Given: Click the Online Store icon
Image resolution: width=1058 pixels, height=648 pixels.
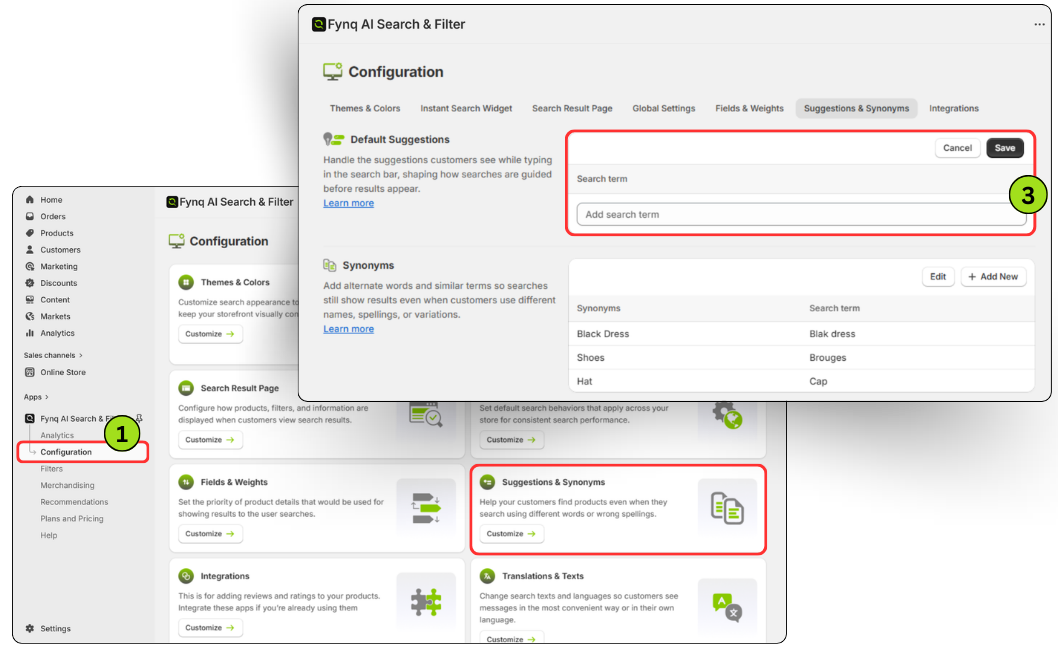Looking at the screenshot, I should (30, 372).
